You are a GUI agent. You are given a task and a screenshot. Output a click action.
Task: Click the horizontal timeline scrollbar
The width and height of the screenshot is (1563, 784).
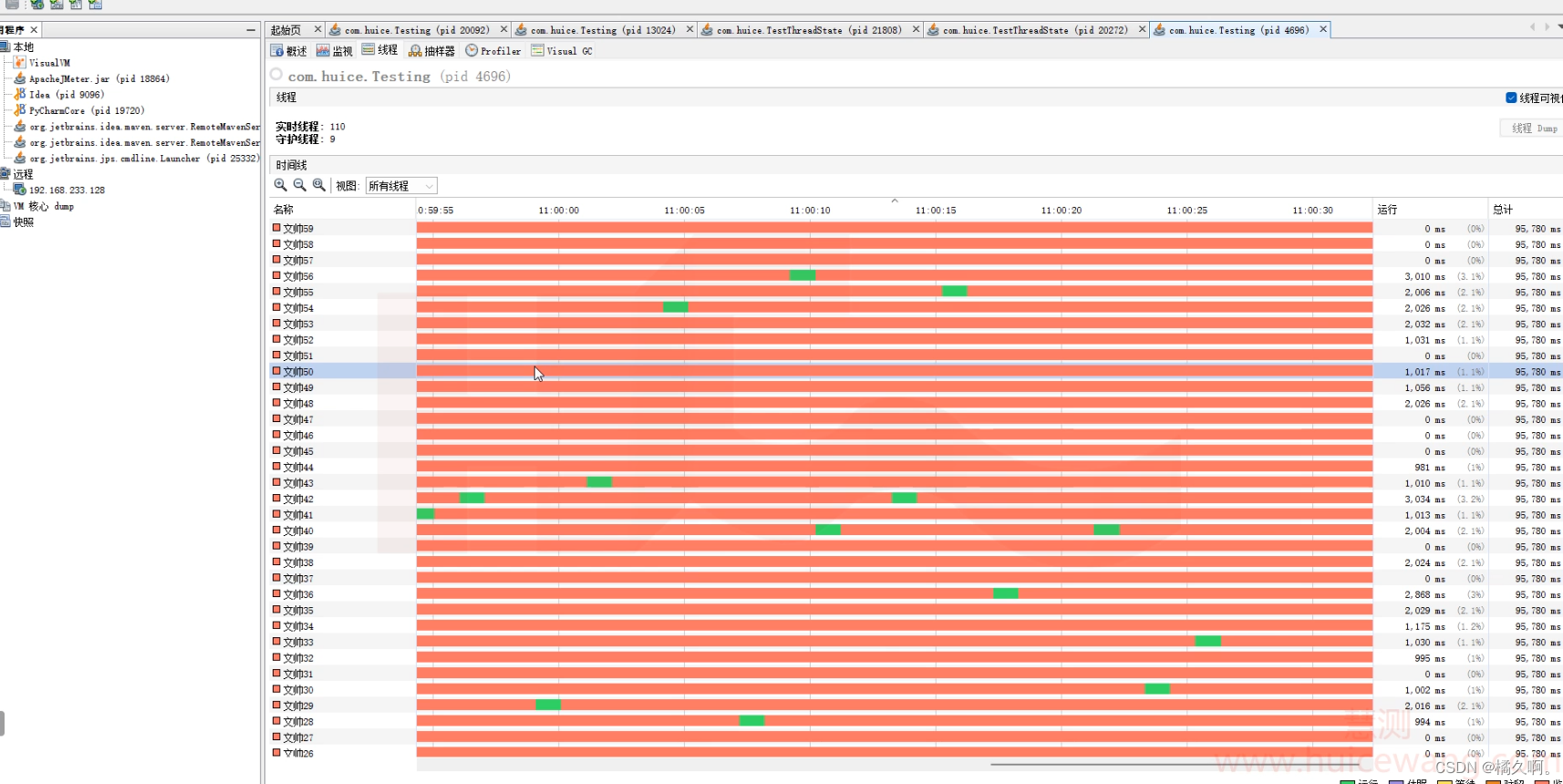pyautogui.click(x=1176, y=764)
